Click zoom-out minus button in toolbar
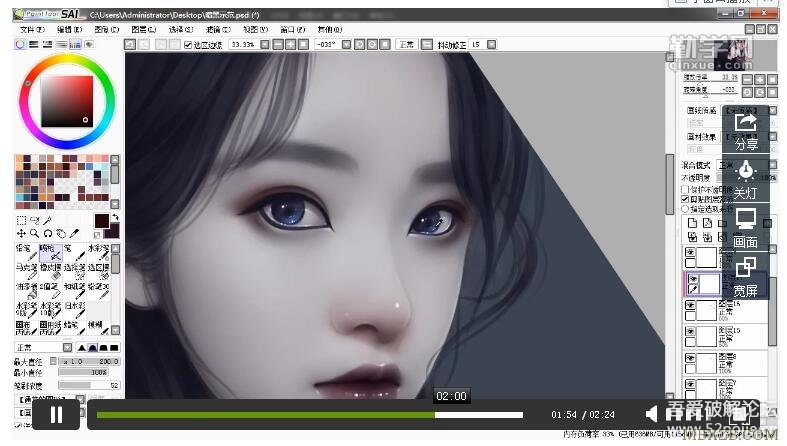The width and height of the screenshot is (787, 446). click(x=279, y=45)
